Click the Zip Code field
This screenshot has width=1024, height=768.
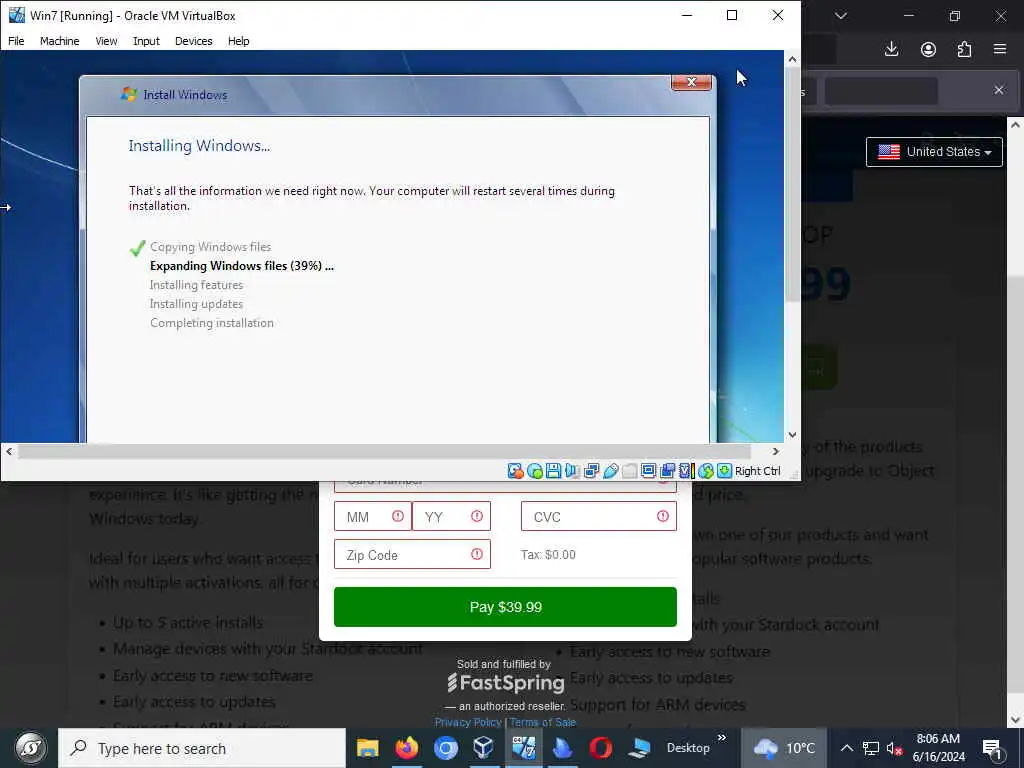coord(412,554)
